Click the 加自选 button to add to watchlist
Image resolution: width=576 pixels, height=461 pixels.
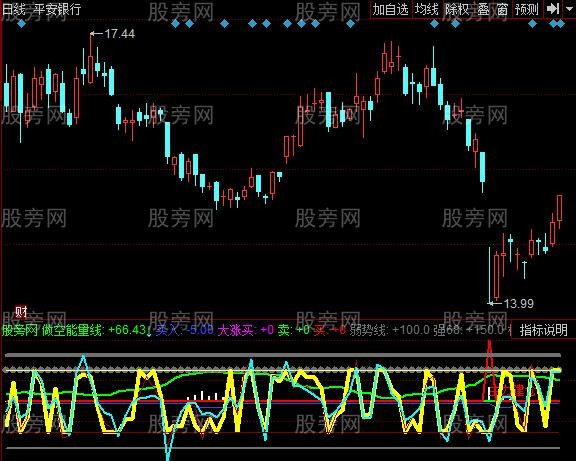[x=390, y=9]
